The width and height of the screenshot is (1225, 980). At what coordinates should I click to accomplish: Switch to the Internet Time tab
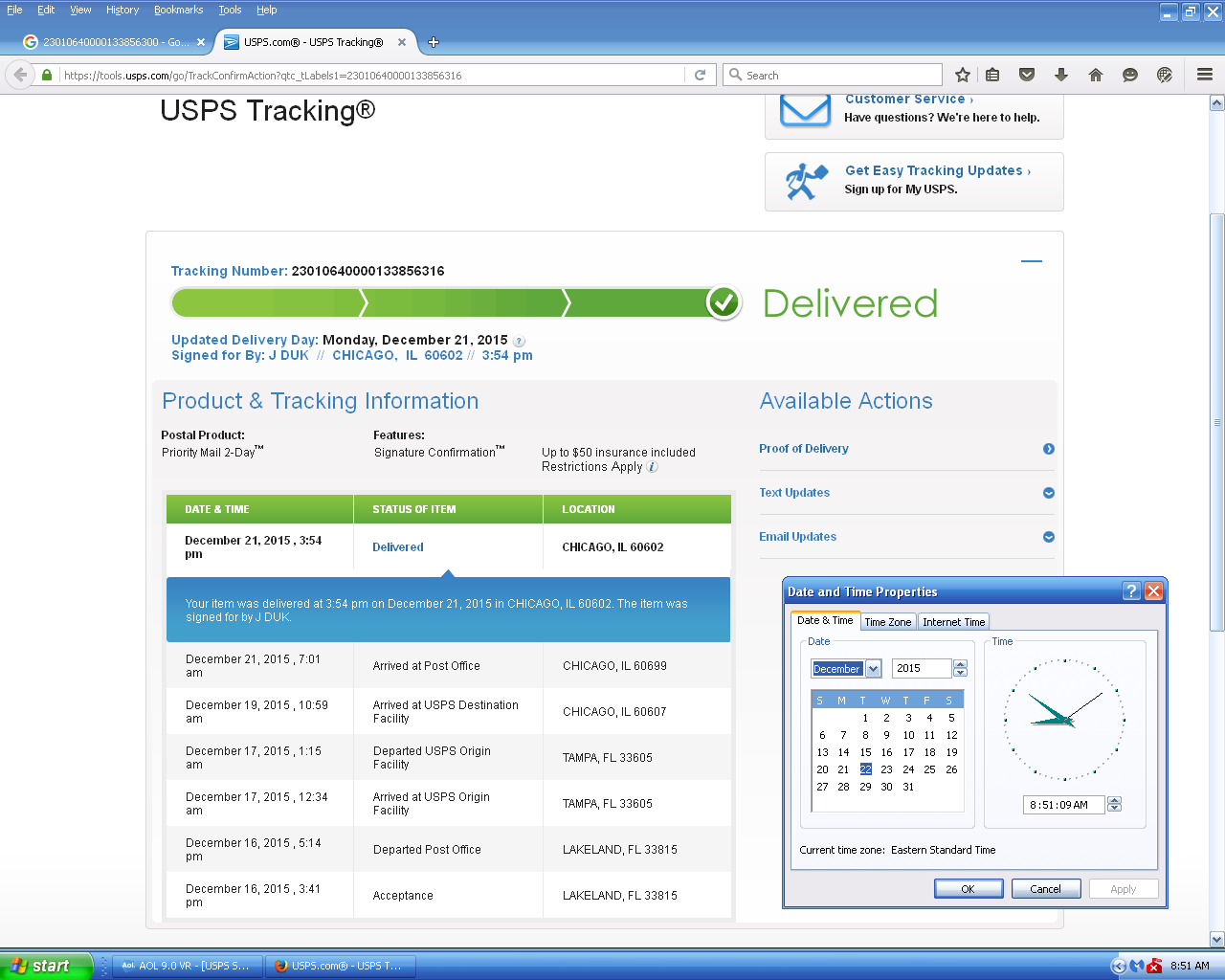coord(953,622)
